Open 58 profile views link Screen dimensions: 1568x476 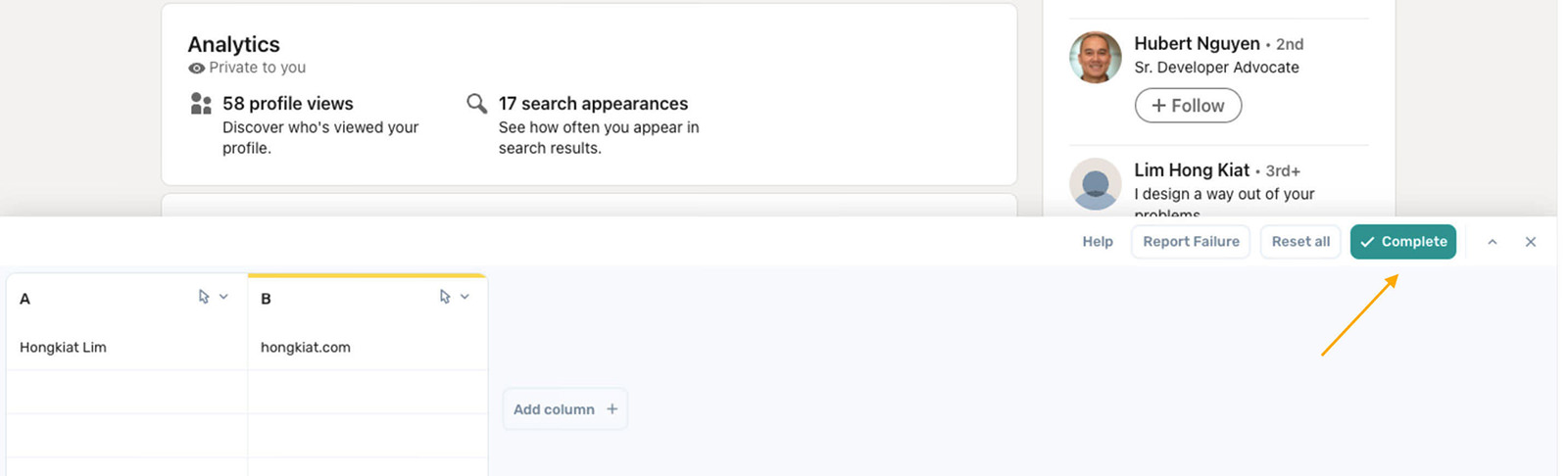(x=288, y=104)
